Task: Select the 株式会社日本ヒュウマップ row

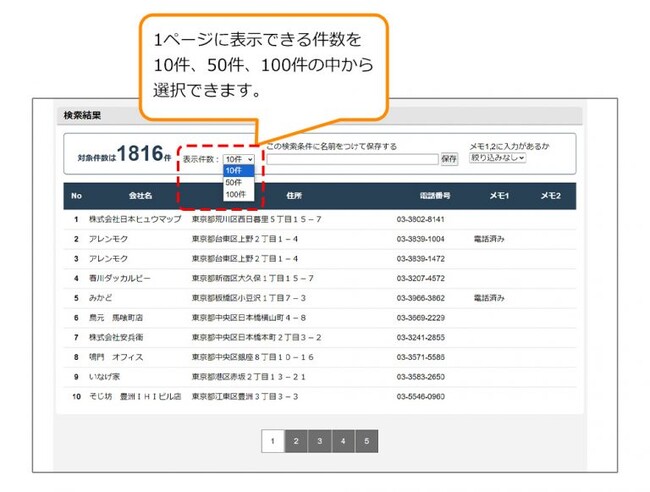Action: (x=134, y=219)
